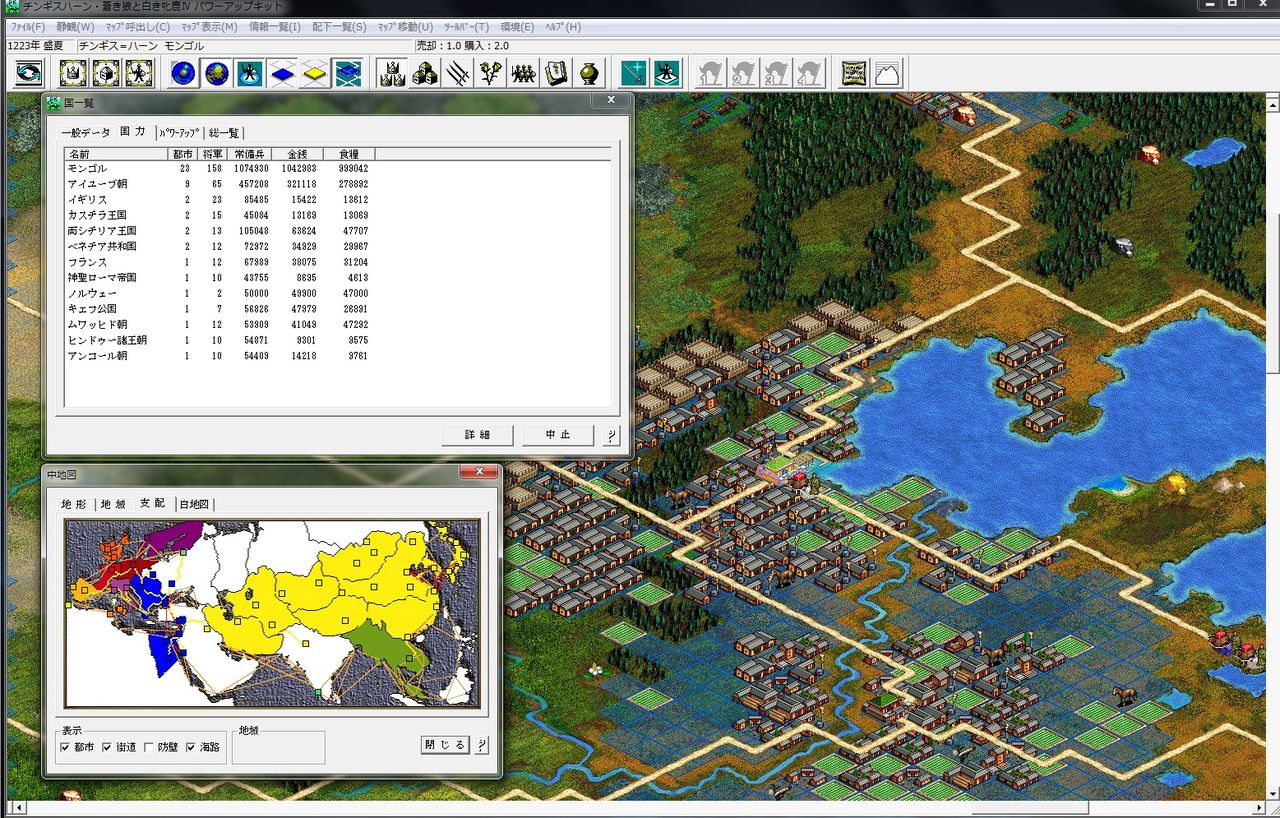Screen dimensions: 1280x818
Task: Click the main map vertical scrollbar
Action: (x=1271, y=447)
